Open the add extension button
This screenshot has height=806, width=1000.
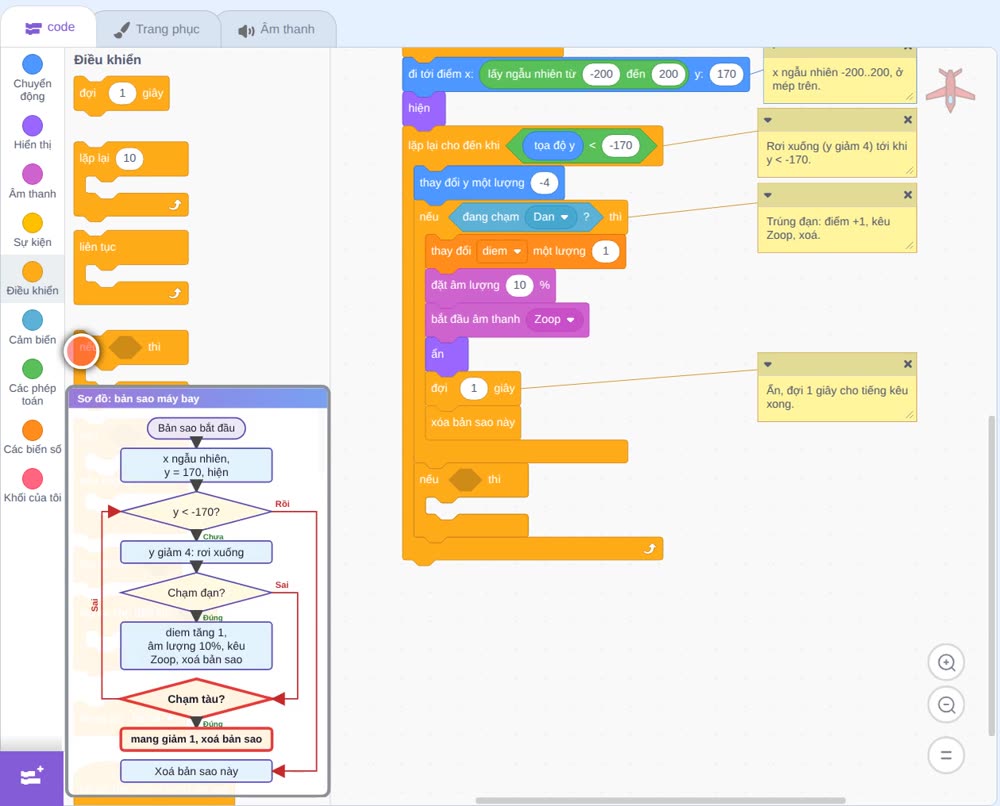tap(32, 778)
